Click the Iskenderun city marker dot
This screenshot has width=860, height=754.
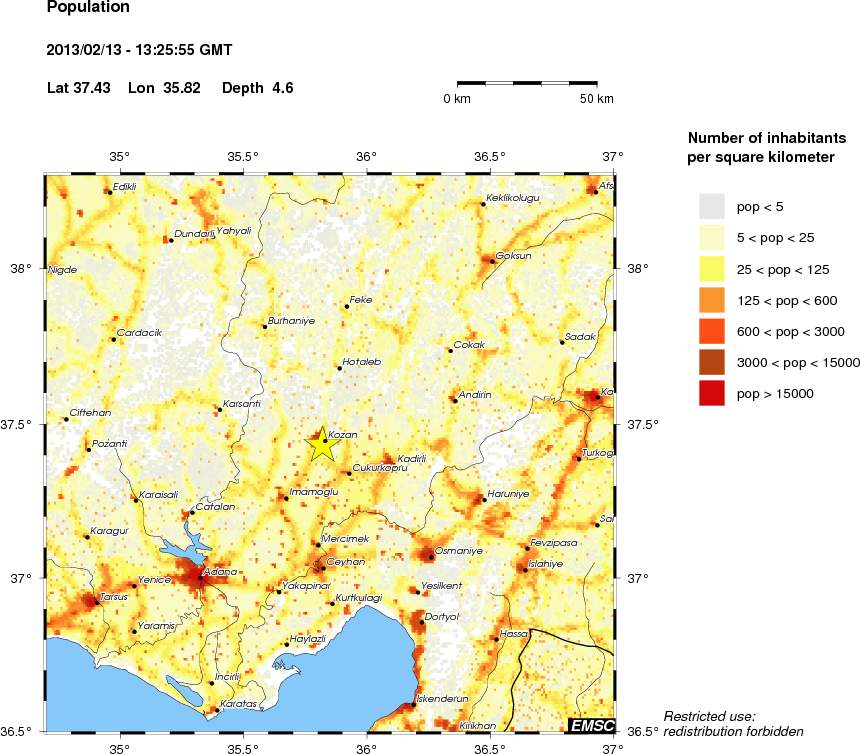pyautogui.click(x=414, y=705)
